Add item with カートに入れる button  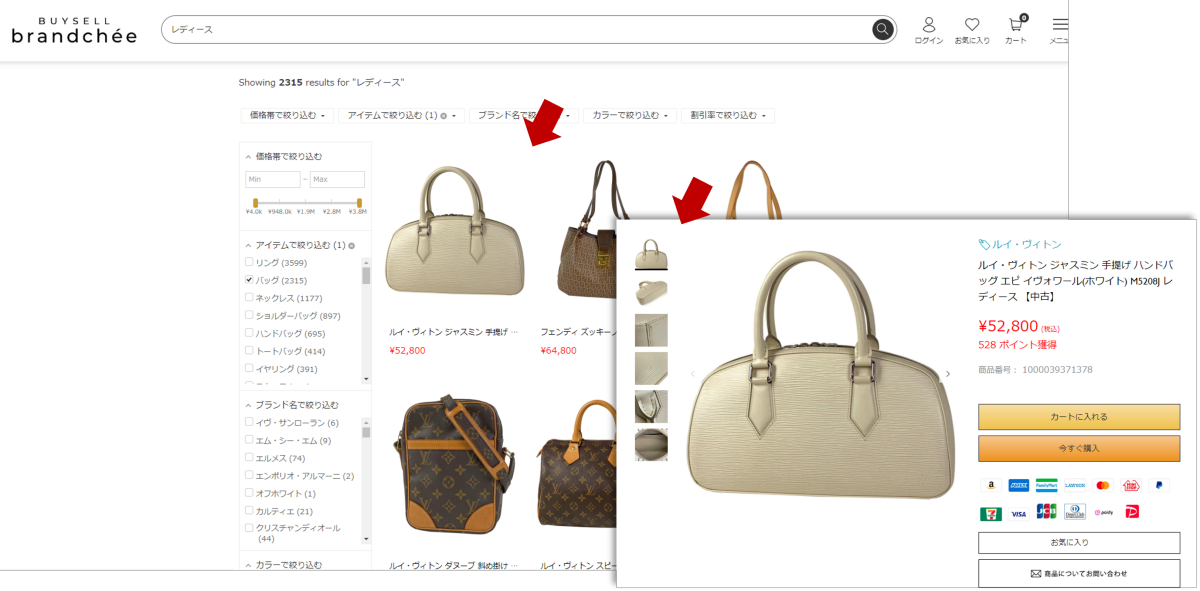tap(1079, 417)
